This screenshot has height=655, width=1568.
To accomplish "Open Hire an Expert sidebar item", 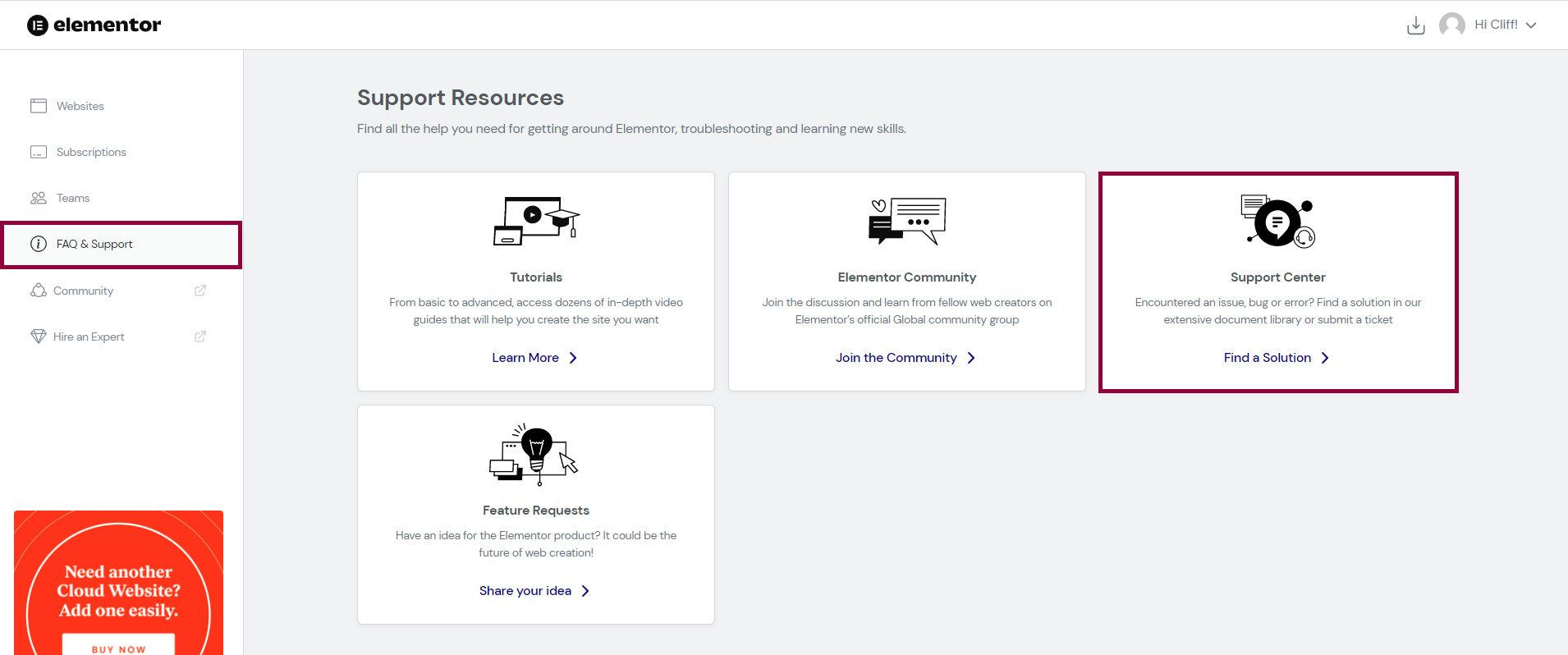I will coord(89,337).
